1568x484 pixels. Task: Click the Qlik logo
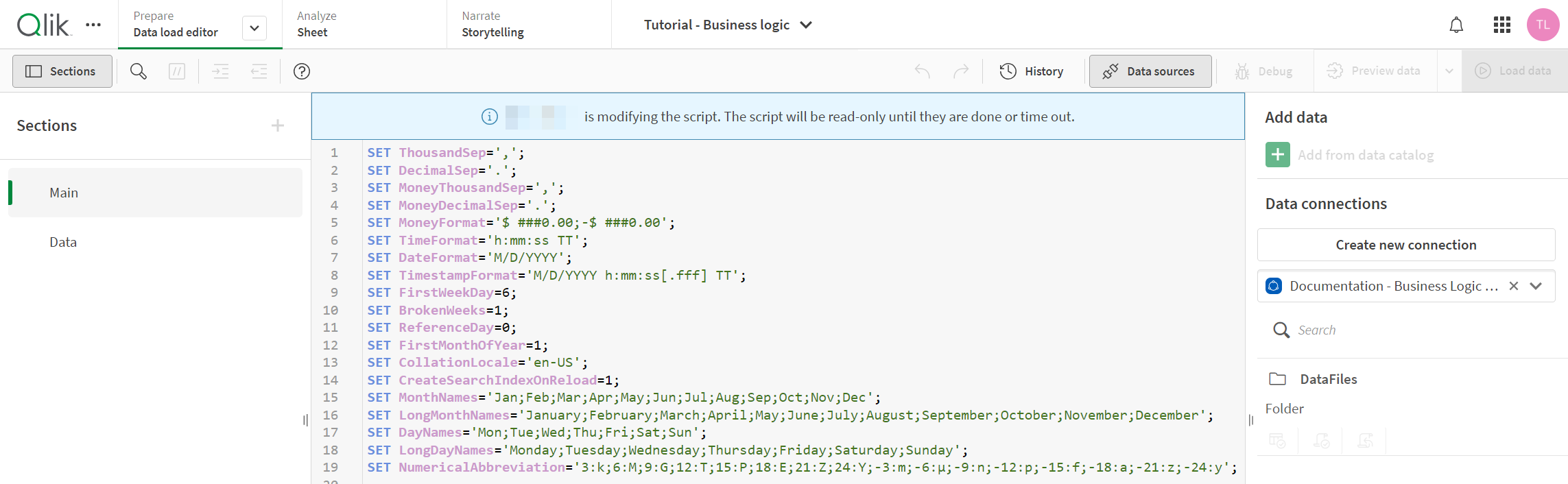click(x=43, y=25)
